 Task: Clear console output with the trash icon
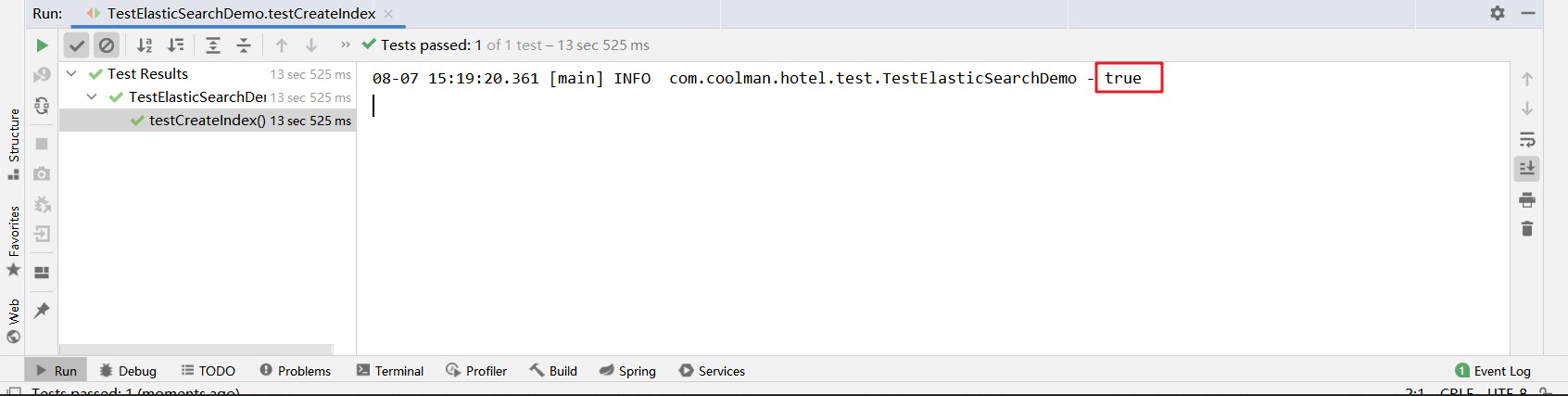click(x=1527, y=228)
